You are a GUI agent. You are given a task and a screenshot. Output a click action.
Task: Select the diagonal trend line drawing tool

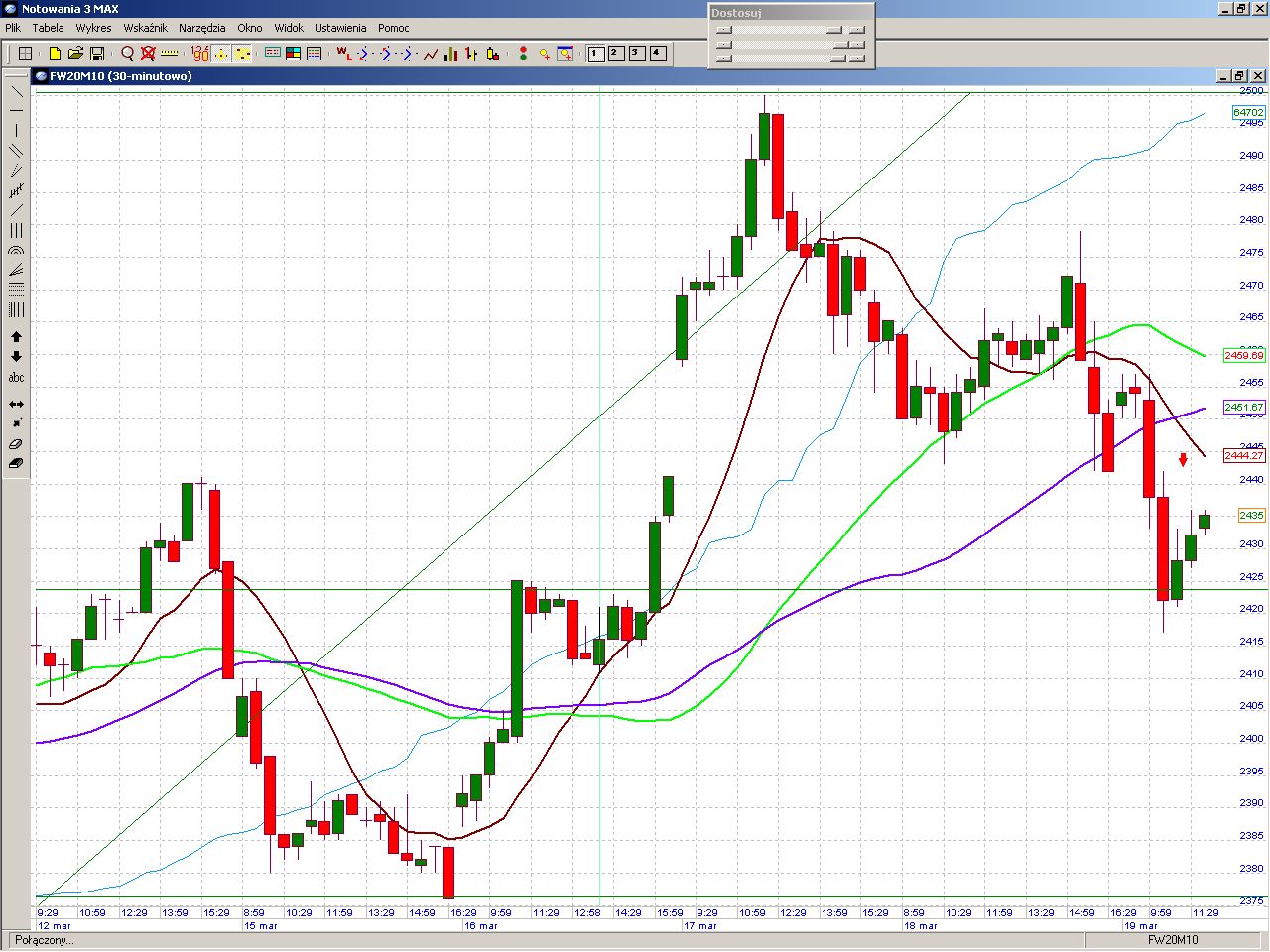pyautogui.click(x=16, y=91)
